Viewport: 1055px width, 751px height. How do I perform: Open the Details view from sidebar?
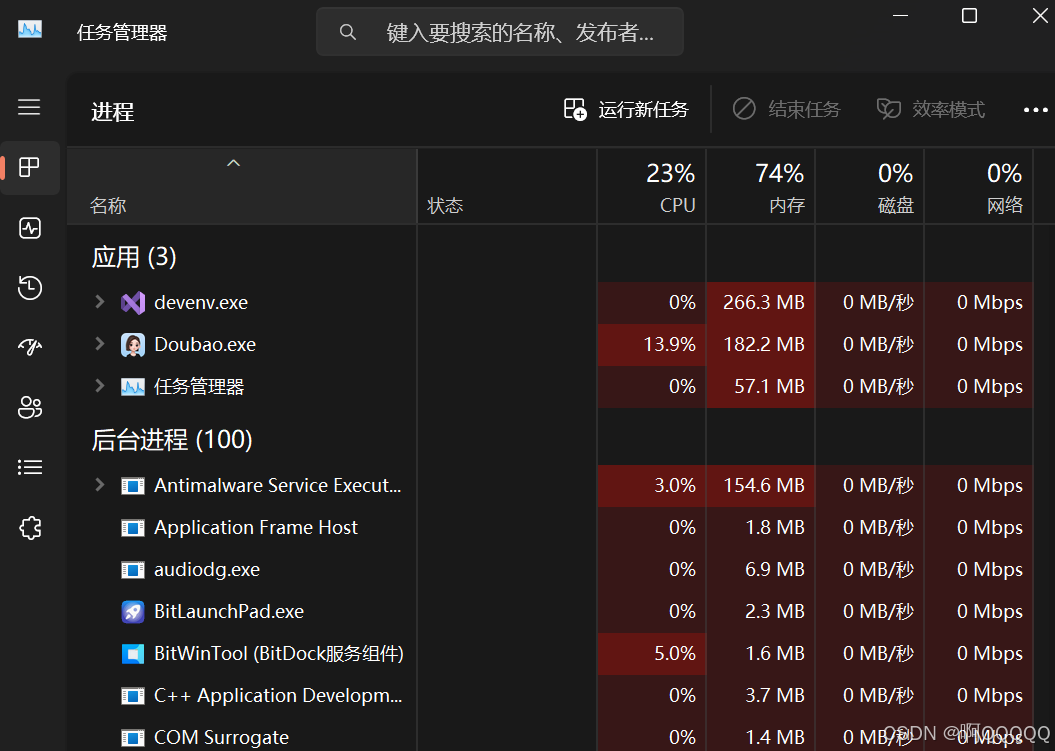(30, 467)
